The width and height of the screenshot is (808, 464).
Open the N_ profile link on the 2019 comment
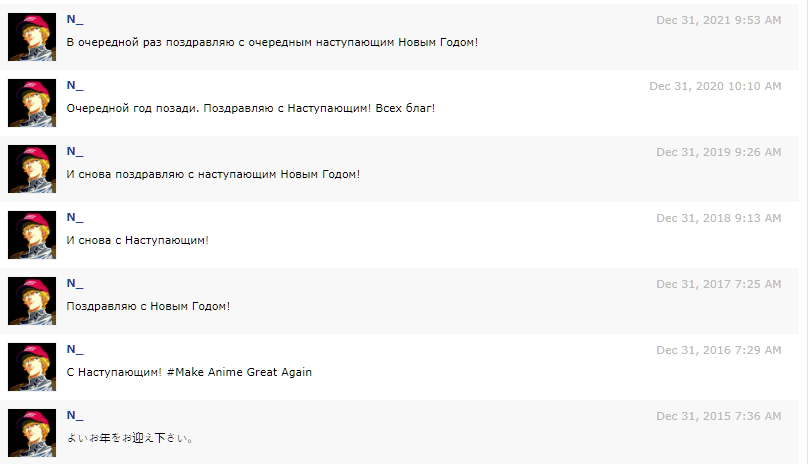pos(75,152)
